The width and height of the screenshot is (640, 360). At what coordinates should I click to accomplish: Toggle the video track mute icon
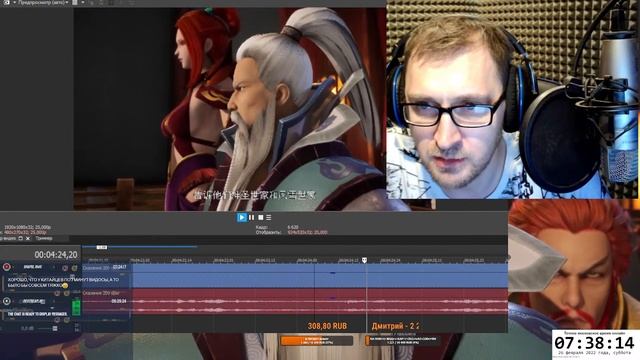point(65,268)
